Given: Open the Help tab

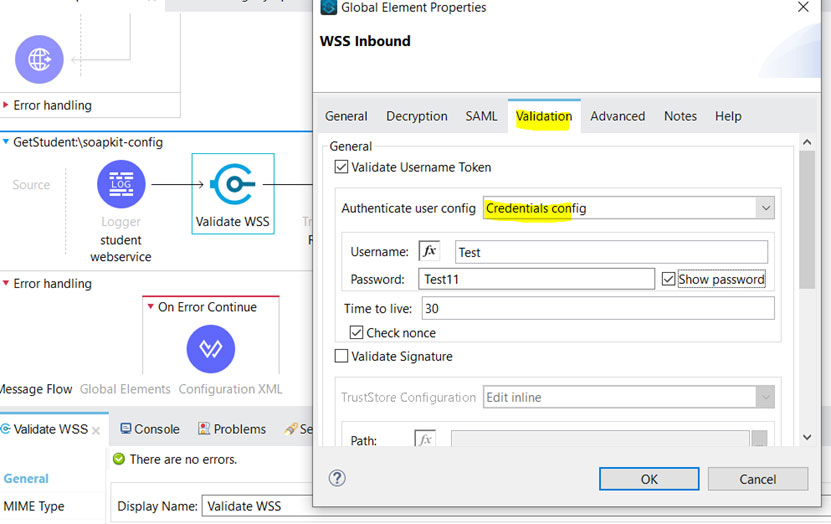Looking at the screenshot, I should tap(728, 116).
